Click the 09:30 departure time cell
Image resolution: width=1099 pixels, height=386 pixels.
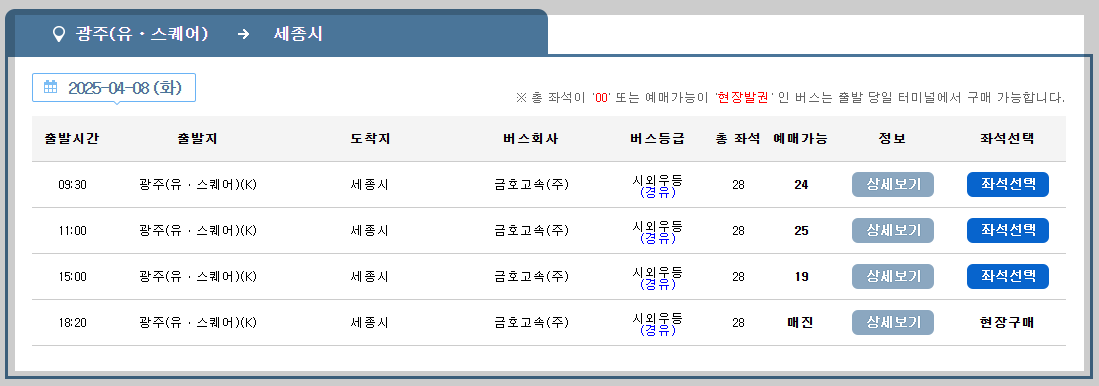[x=72, y=185]
